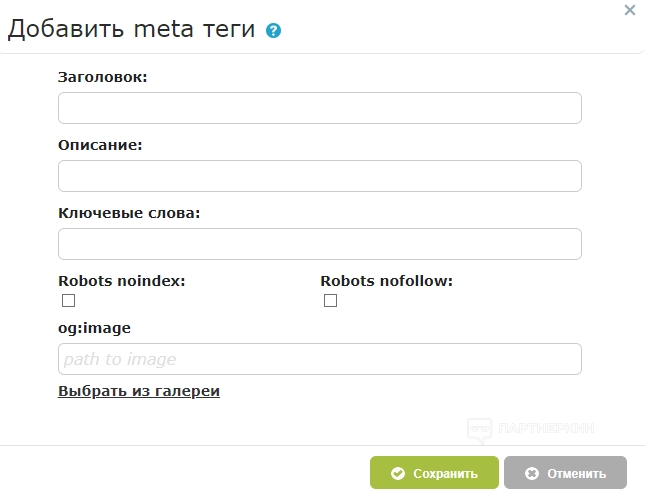Click the checkmark icon on Сохранить

(398, 474)
